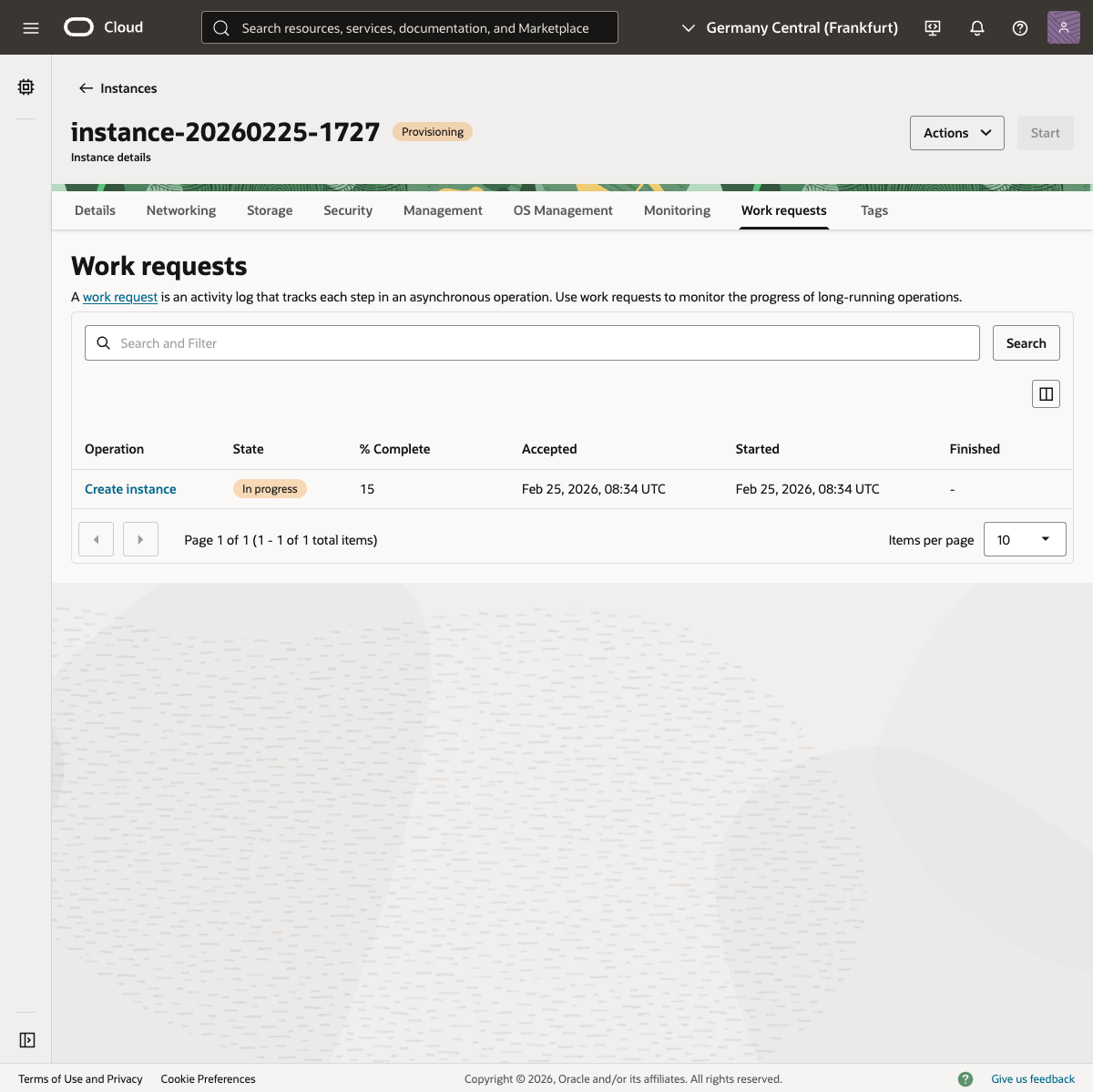Image resolution: width=1093 pixels, height=1092 pixels.
Task: Click the Compute chip icon in sidebar
Action: click(26, 87)
